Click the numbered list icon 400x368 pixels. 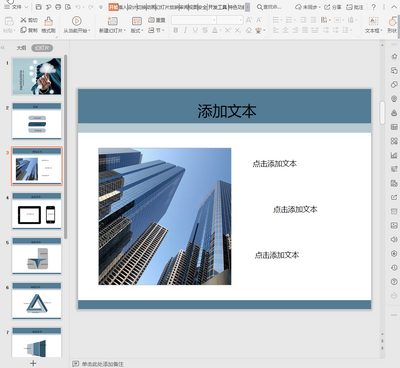click(289, 20)
